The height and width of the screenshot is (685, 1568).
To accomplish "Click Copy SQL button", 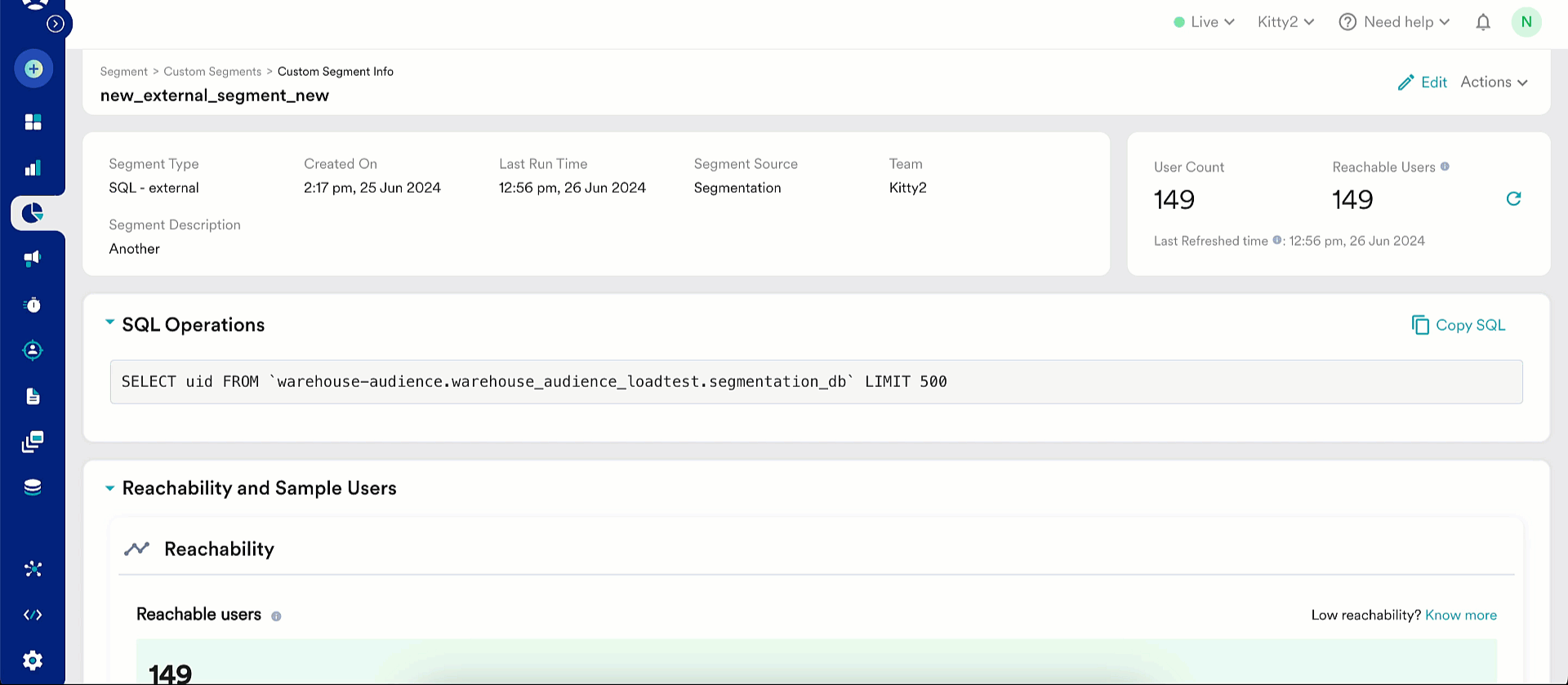I will click(1458, 325).
